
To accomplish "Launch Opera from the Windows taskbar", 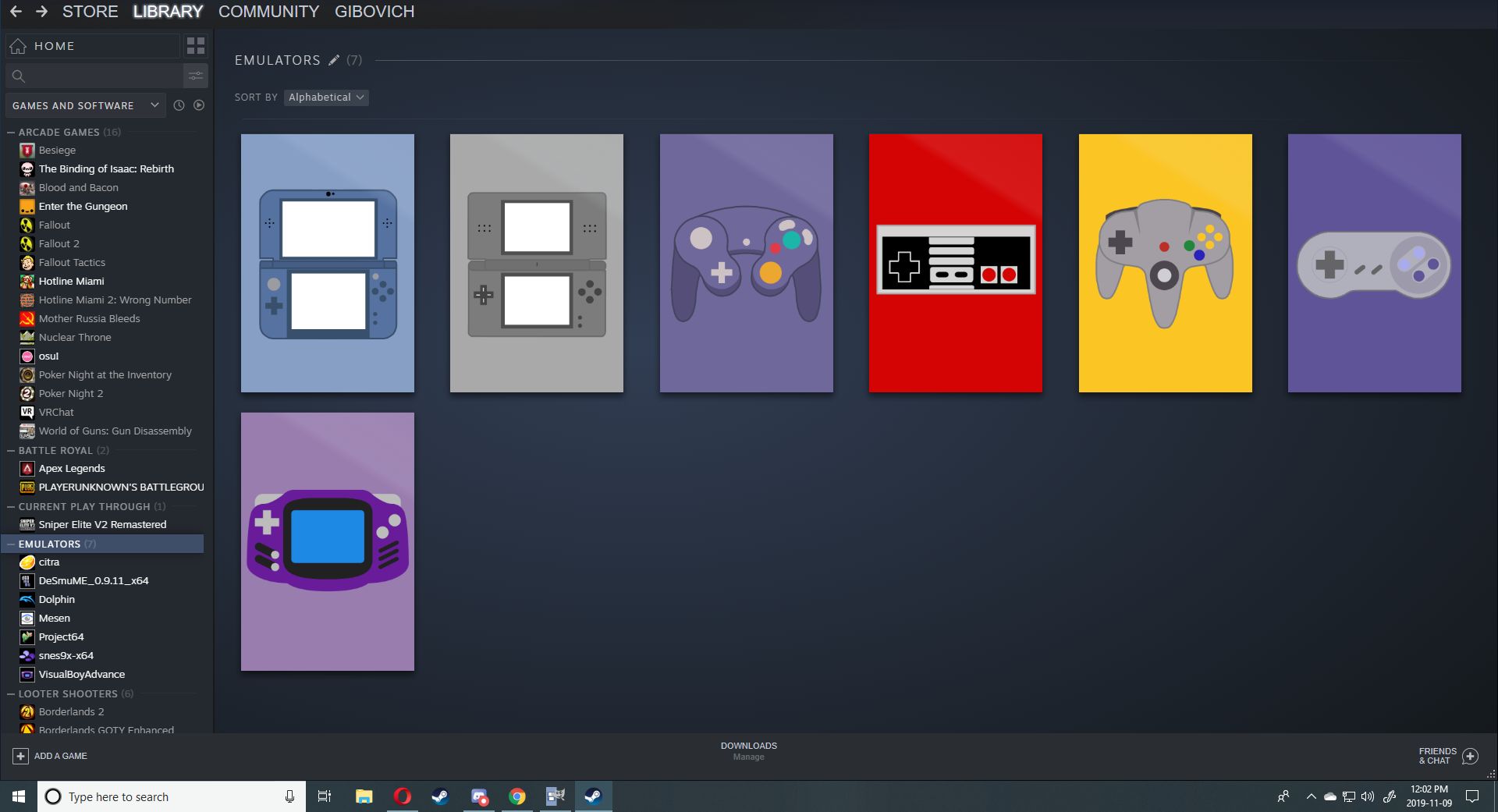I will [403, 796].
